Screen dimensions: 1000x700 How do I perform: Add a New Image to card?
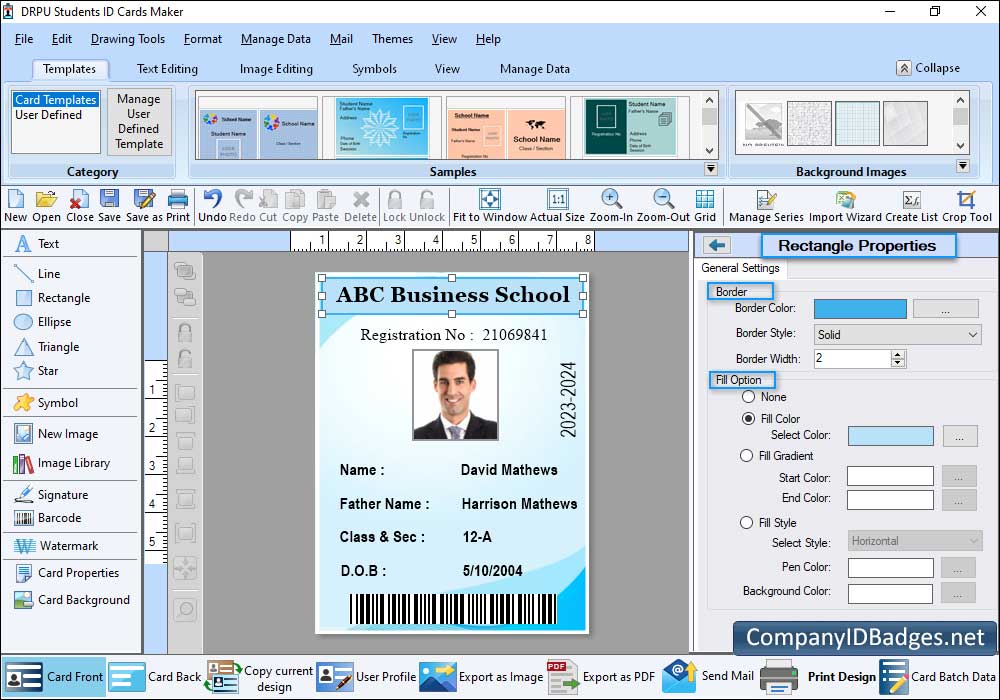click(56, 434)
